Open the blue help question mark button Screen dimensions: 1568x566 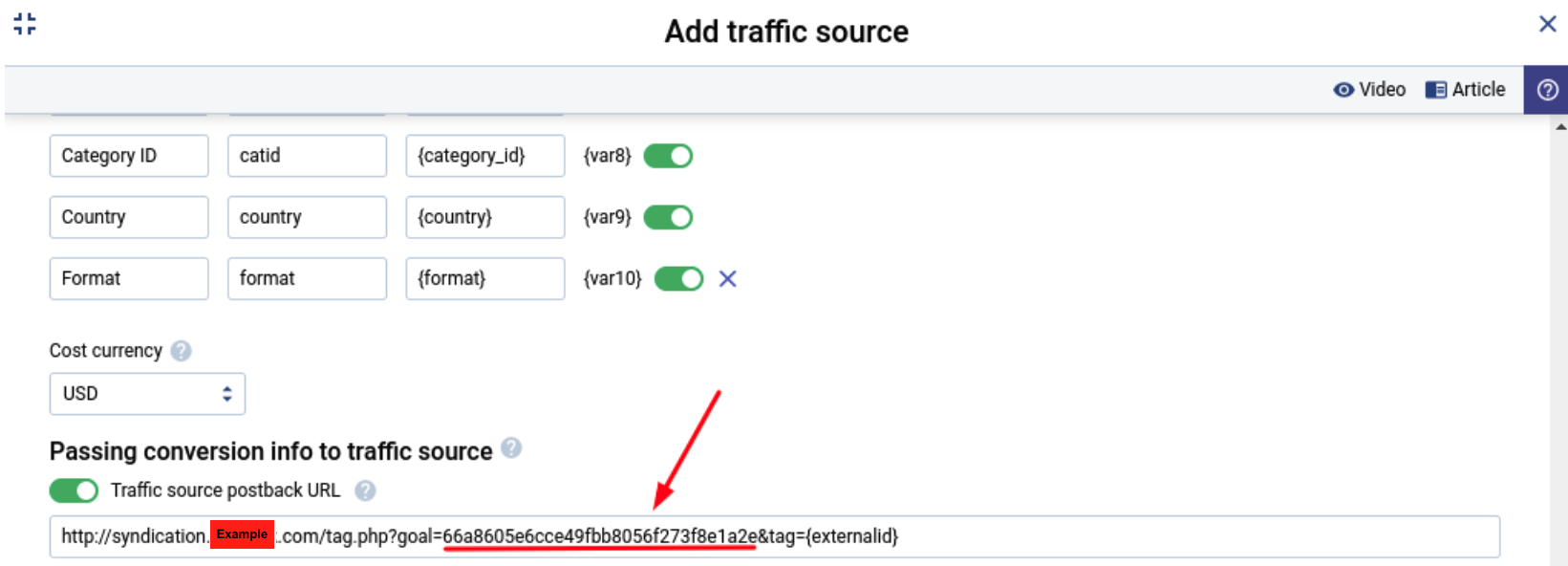tap(1547, 90)
